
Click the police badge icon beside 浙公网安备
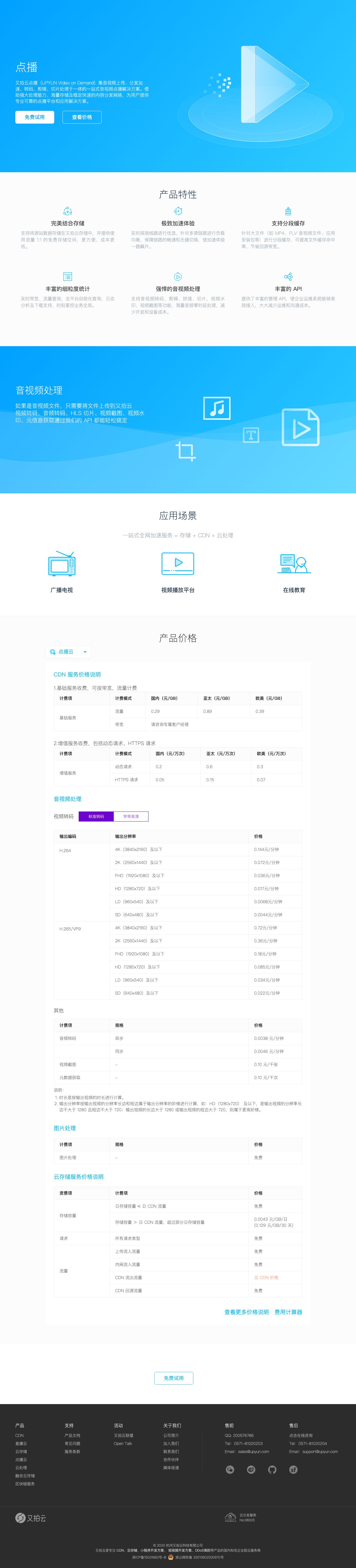click(x=171, y=1557)
